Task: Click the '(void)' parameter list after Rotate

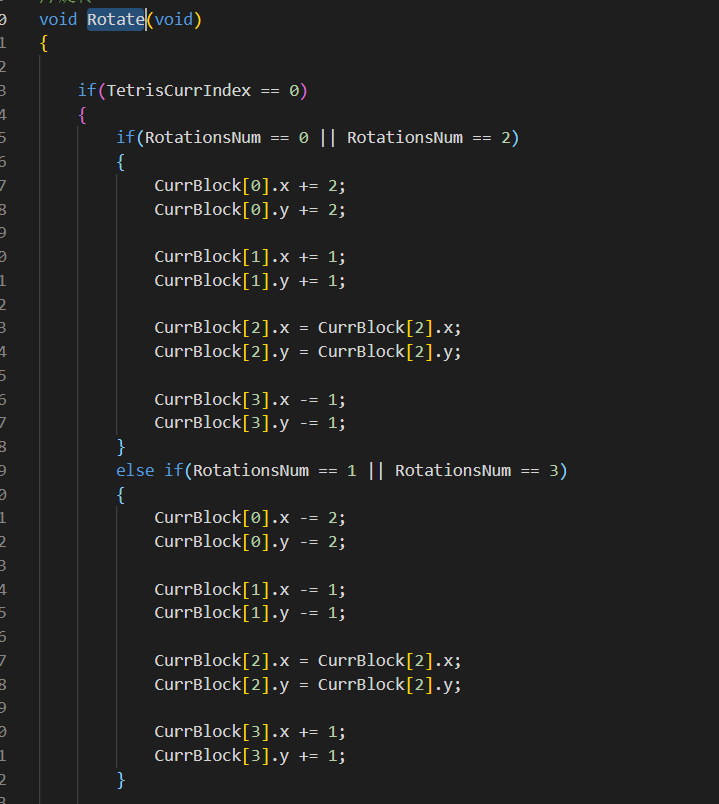Action: (x=174, y=19)
